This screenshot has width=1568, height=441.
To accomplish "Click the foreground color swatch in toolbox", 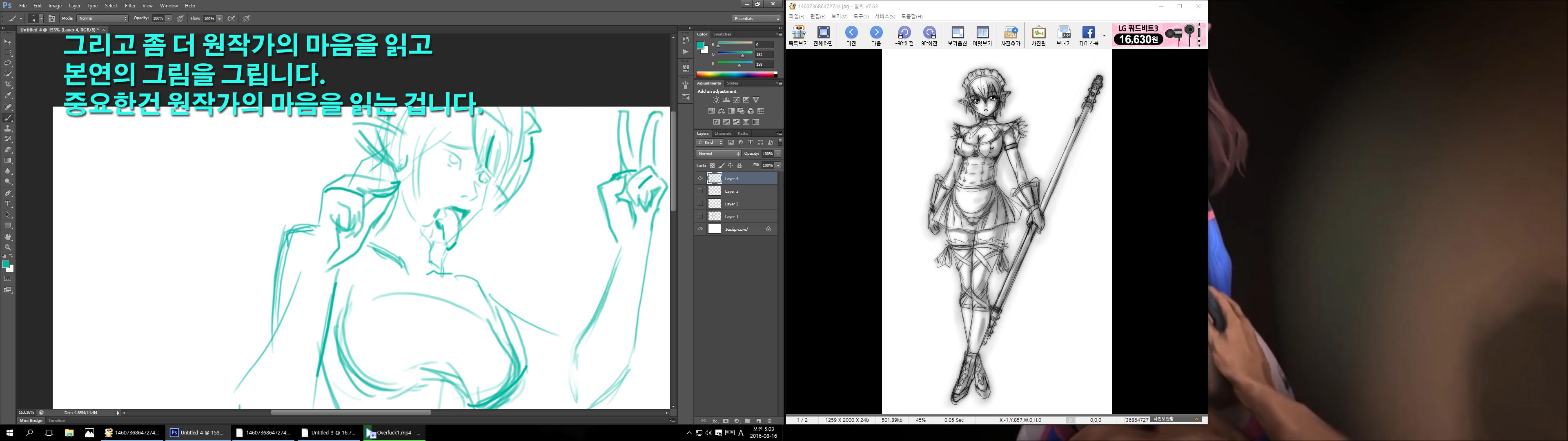I will pyautogui.click(x=5, y=264).
